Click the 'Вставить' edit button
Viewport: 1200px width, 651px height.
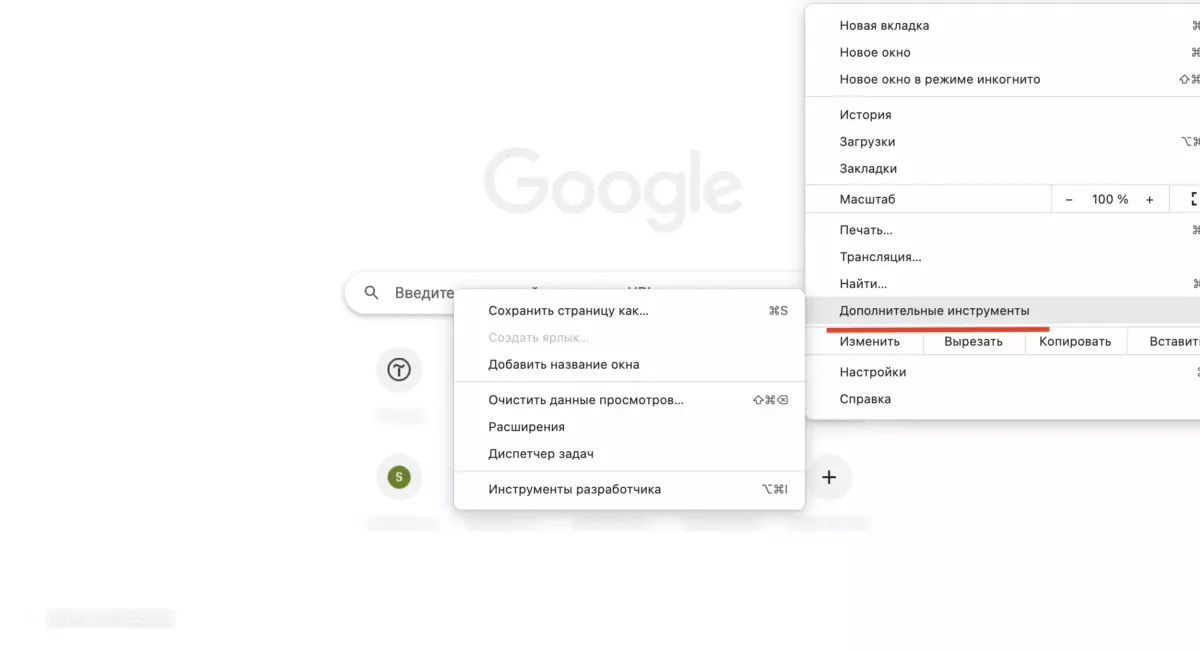(1165, 341)
